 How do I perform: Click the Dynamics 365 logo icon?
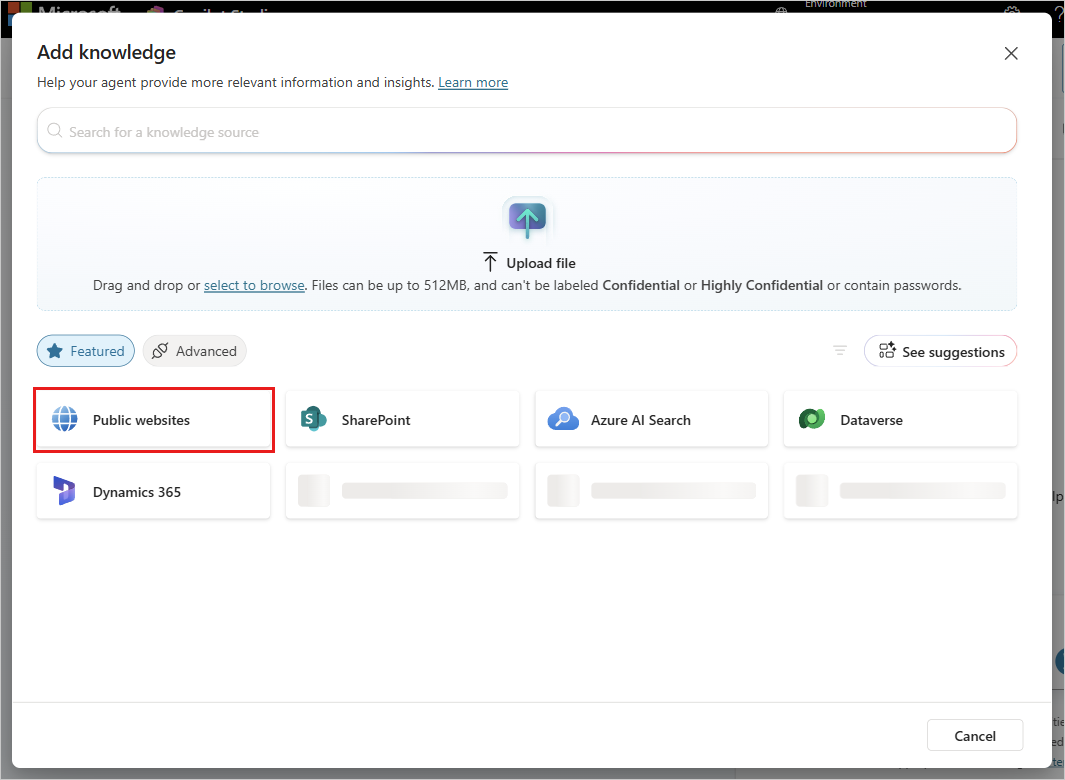click(65, 491)
